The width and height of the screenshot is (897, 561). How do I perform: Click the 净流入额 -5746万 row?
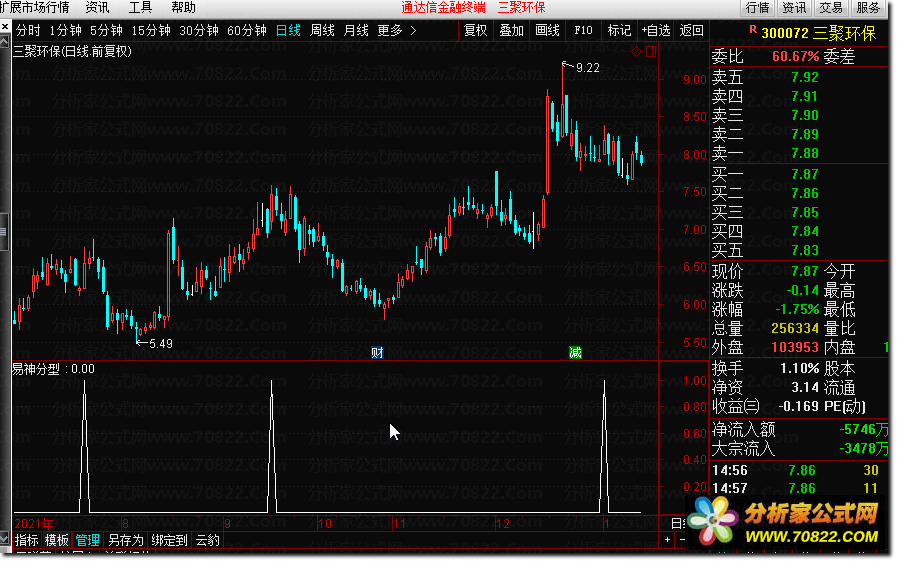(800, 429)
